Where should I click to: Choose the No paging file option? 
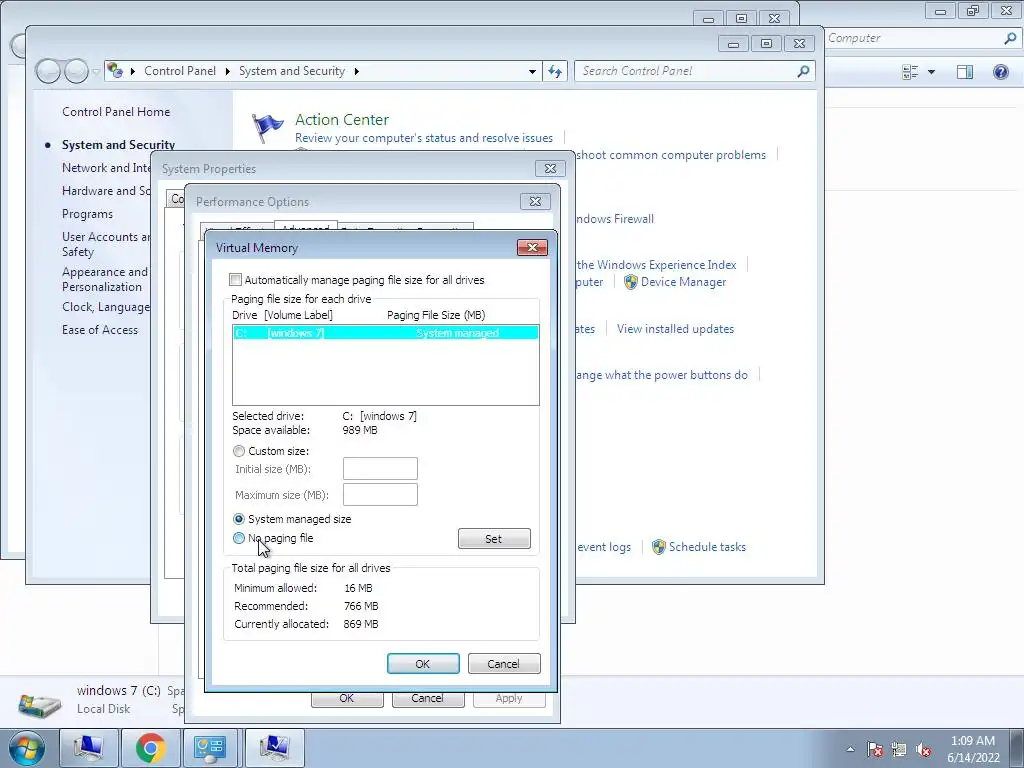pyautogui.click(x=239, y=538)
